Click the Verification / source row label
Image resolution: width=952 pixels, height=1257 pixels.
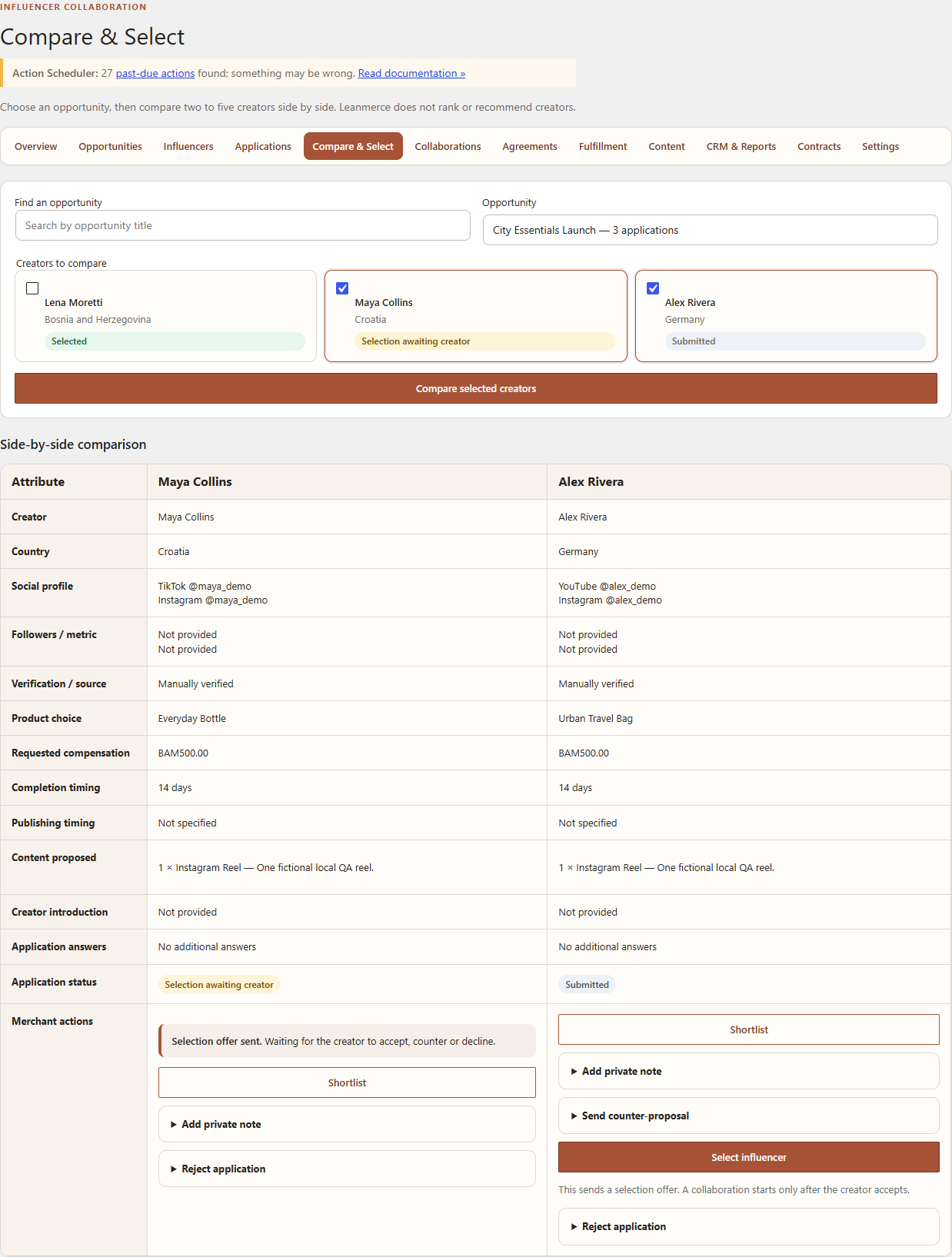coord(59,683)
